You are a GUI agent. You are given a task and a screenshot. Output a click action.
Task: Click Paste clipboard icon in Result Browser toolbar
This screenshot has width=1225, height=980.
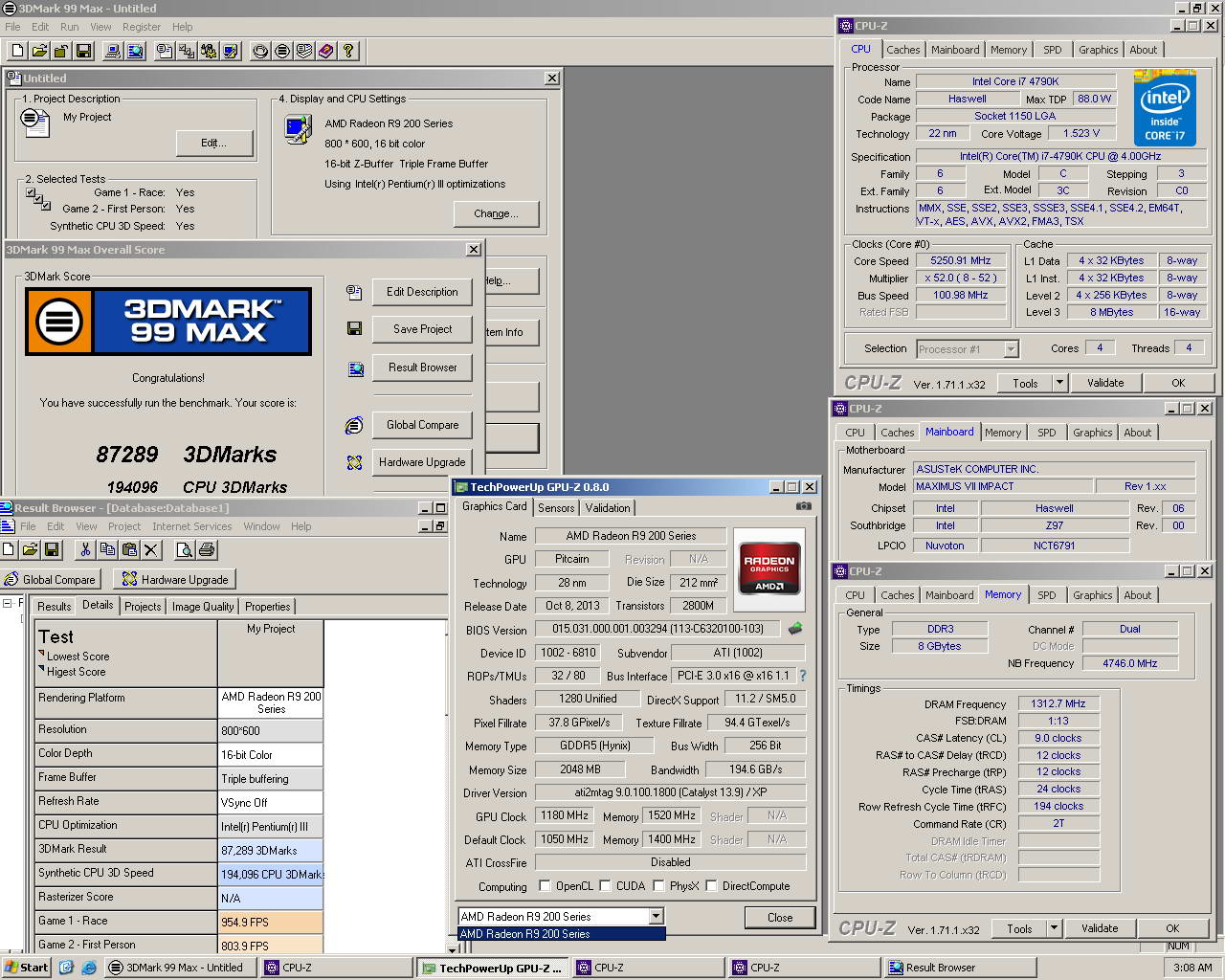(x=129, y=549)
